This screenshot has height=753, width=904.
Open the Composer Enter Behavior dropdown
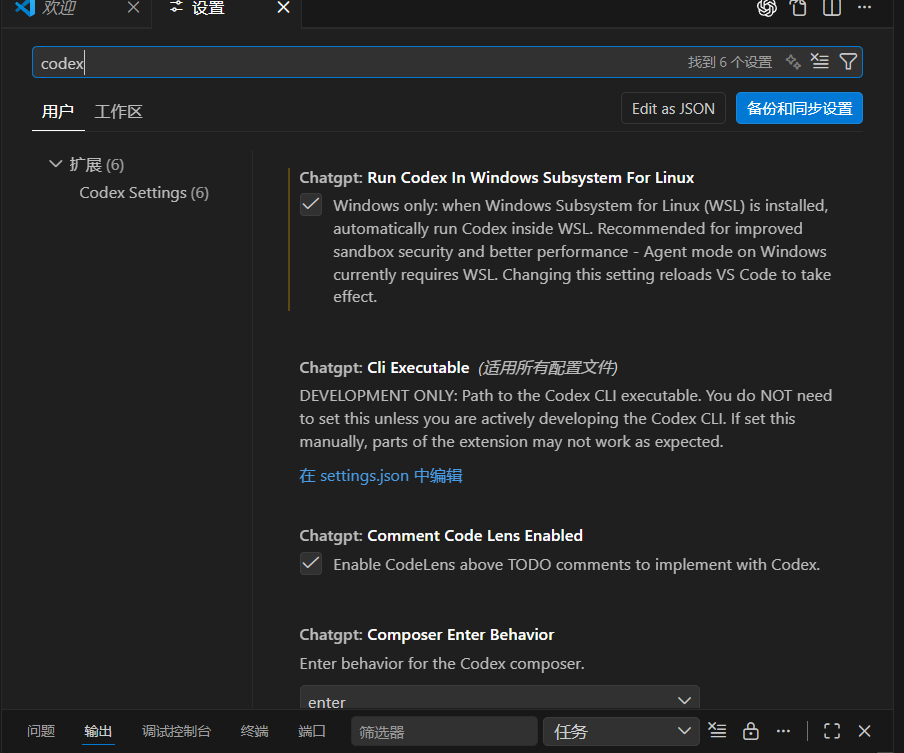click(499, 697)
